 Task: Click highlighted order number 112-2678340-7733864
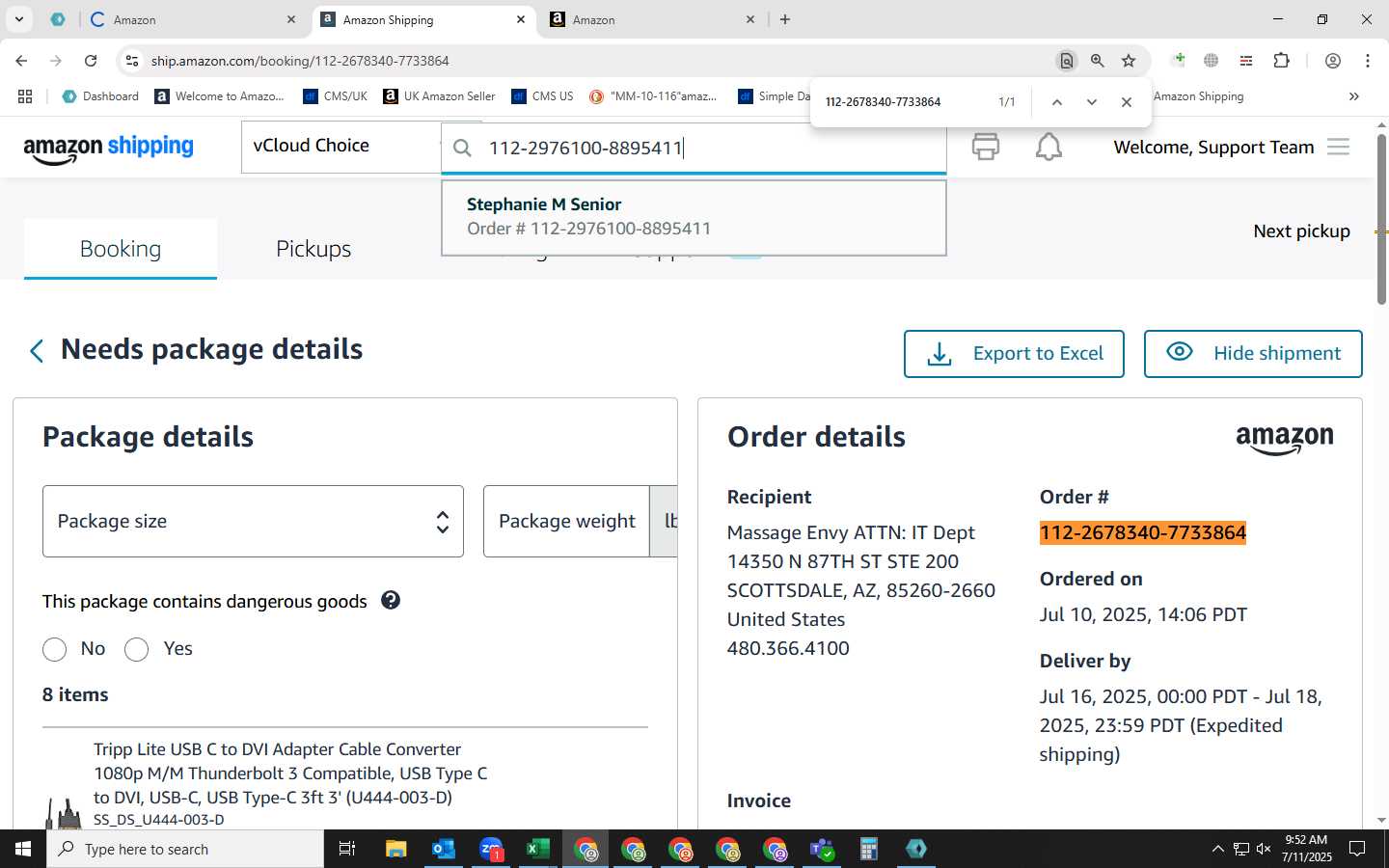1142,532
